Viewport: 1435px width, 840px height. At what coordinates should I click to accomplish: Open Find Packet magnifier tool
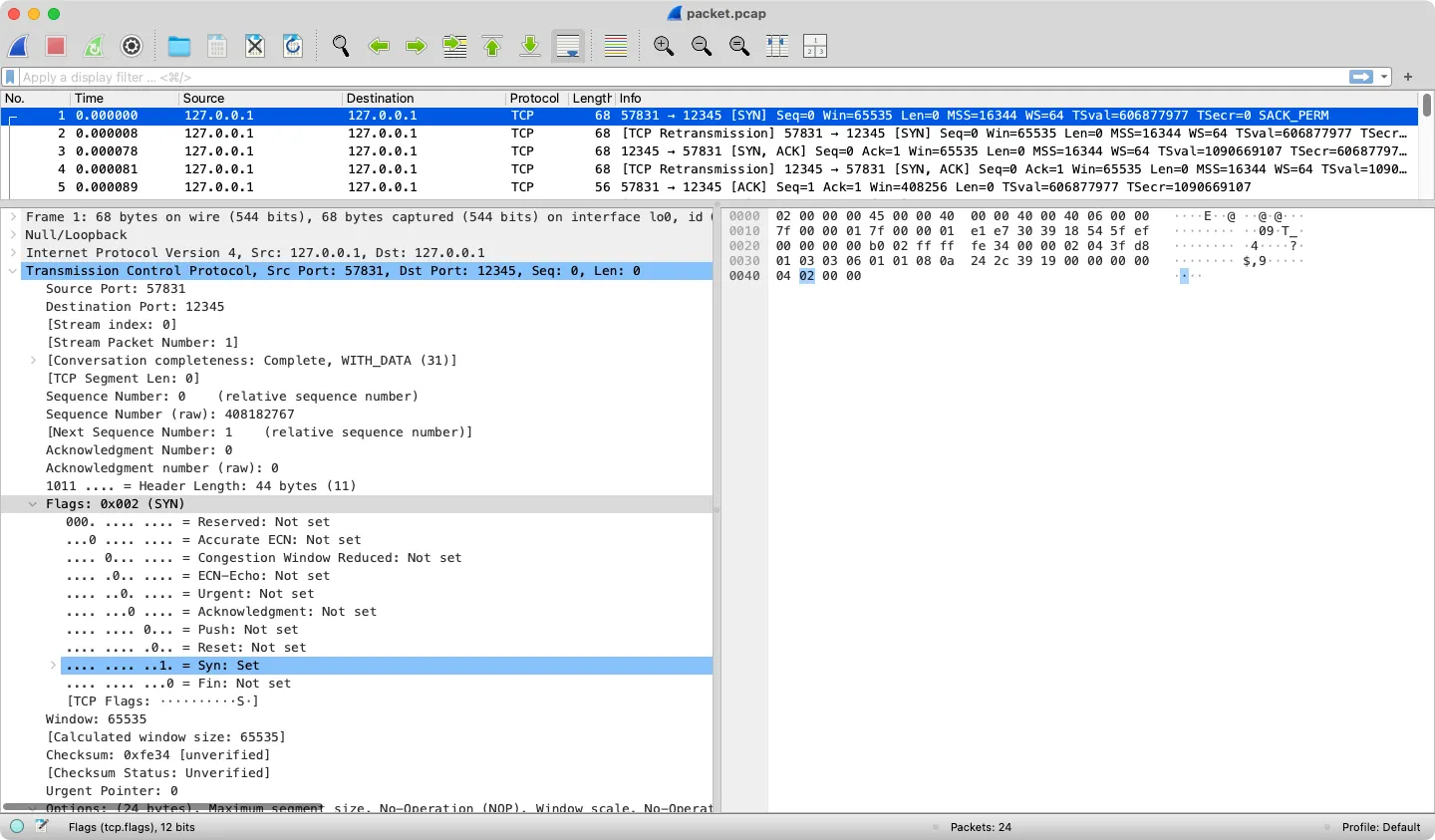coord(341,46)
